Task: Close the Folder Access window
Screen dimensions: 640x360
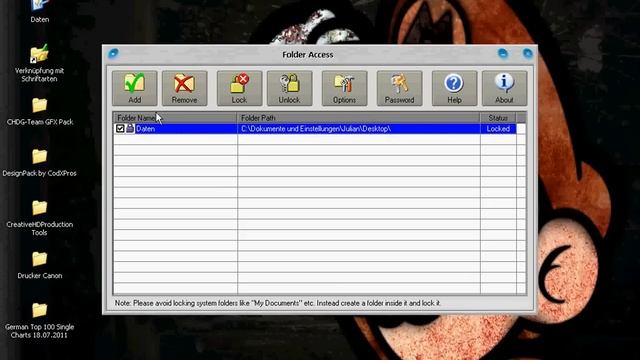Action: 528,53
